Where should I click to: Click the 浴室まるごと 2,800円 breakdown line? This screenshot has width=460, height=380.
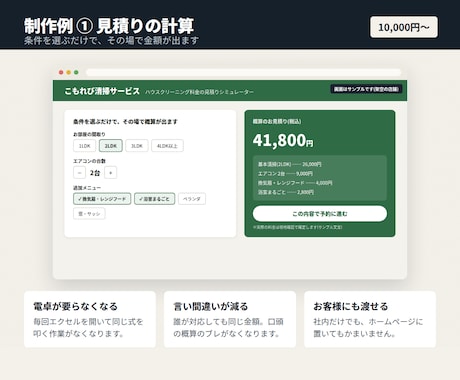click(x=286, y=192)
